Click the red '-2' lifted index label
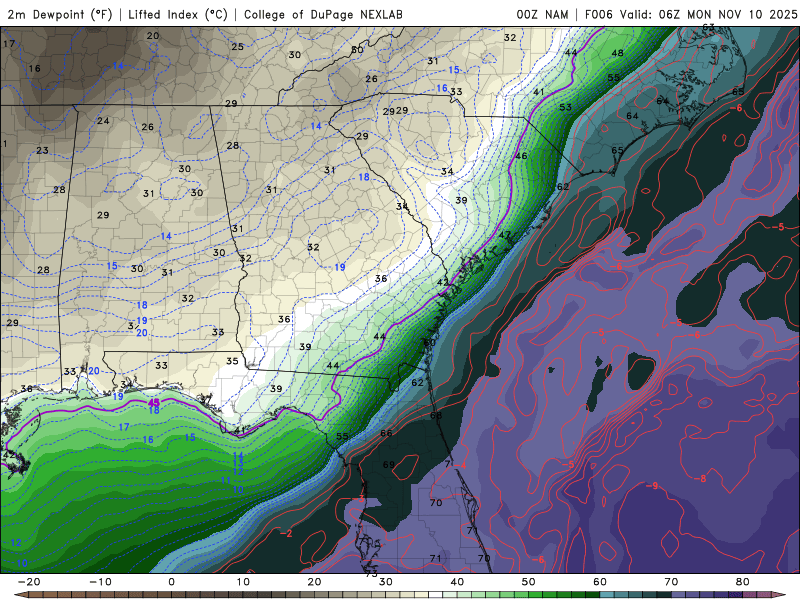This screenshot has height=600, width=800. coord(286,533)
